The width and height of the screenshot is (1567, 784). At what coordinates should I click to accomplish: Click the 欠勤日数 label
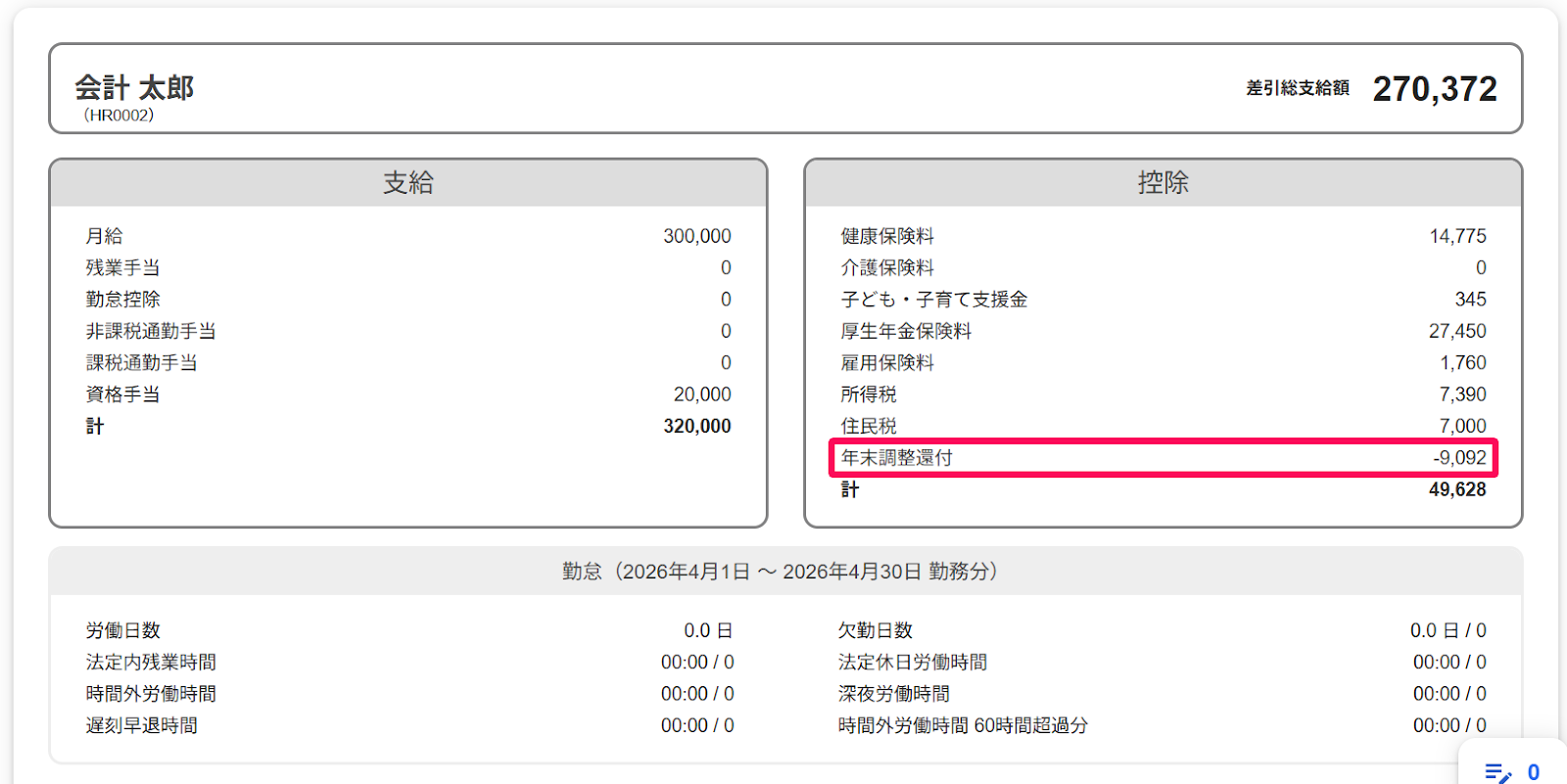[876, 630]
